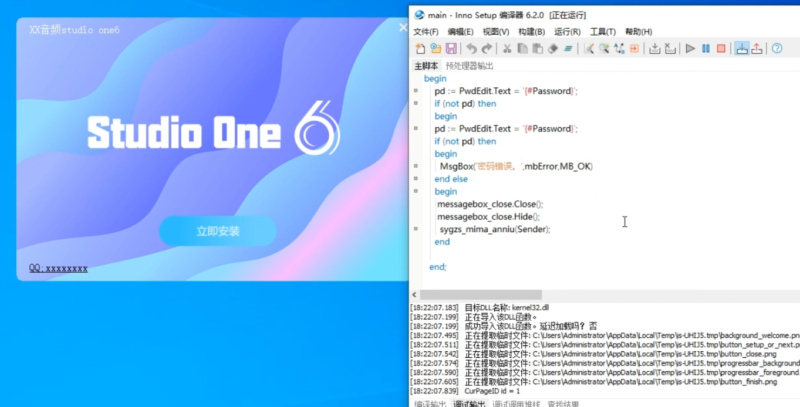Click the Copy toolbar icon
This screenshot has height=407, width=800.
point(522,48)
